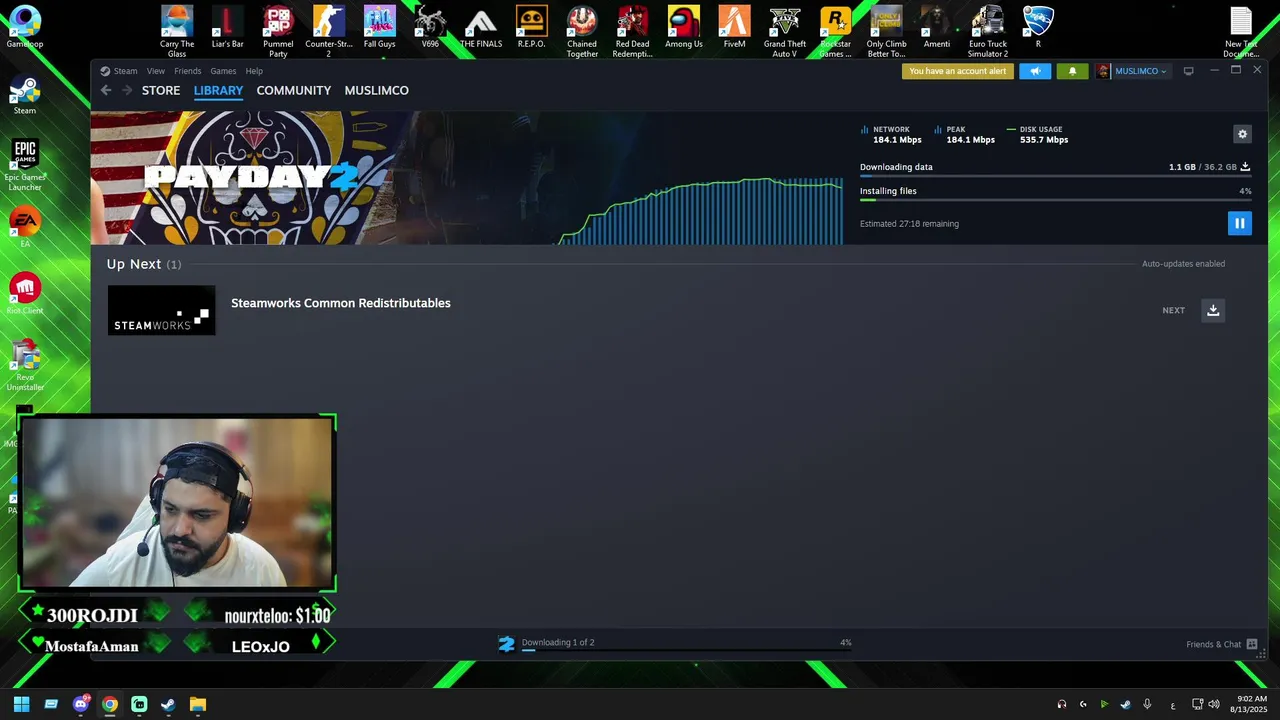Viewport: 1280px width, 720px height.
Task: Switch to Big Picture mode icon
Action: 1188,71
